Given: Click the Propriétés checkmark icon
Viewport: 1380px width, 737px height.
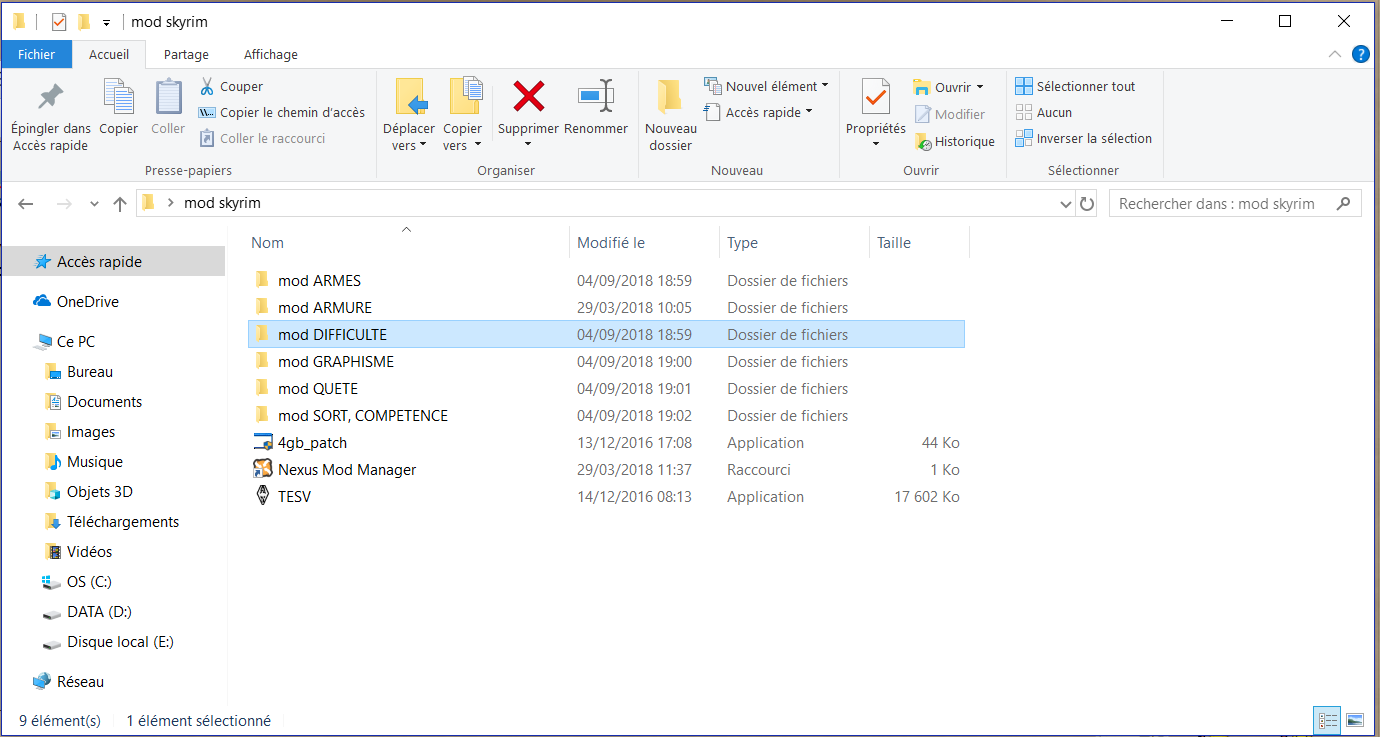Looking at the screenshot, I should (876, 97).
